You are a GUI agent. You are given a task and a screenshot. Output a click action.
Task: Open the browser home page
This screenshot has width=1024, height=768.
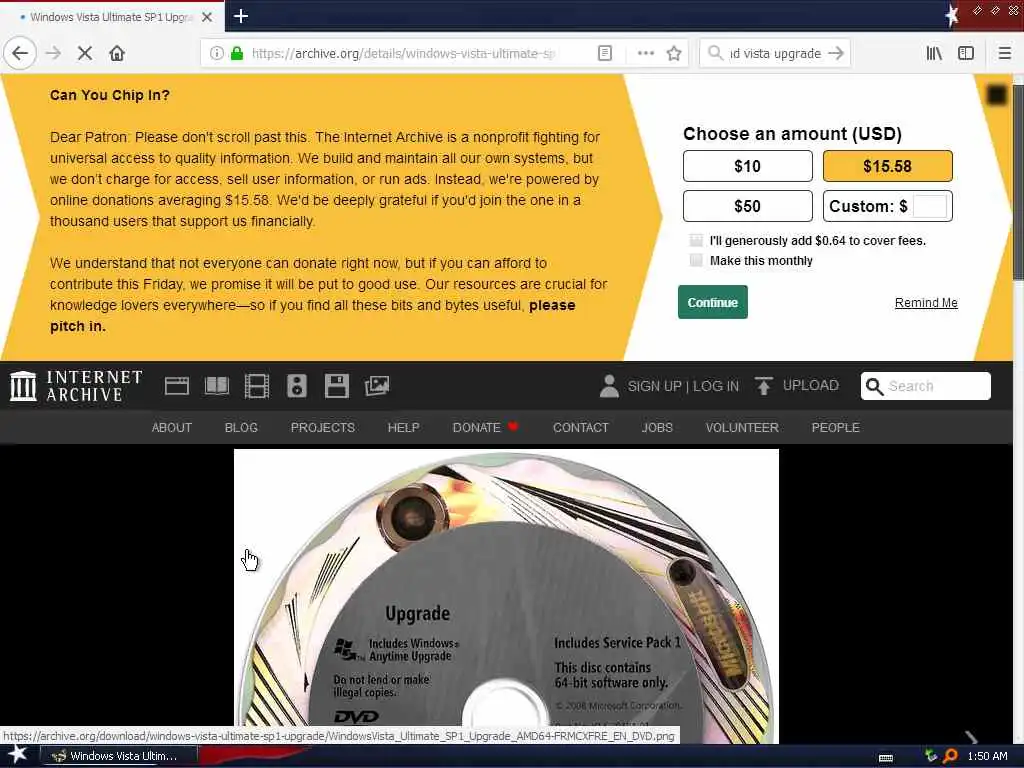tap(117, 53)
